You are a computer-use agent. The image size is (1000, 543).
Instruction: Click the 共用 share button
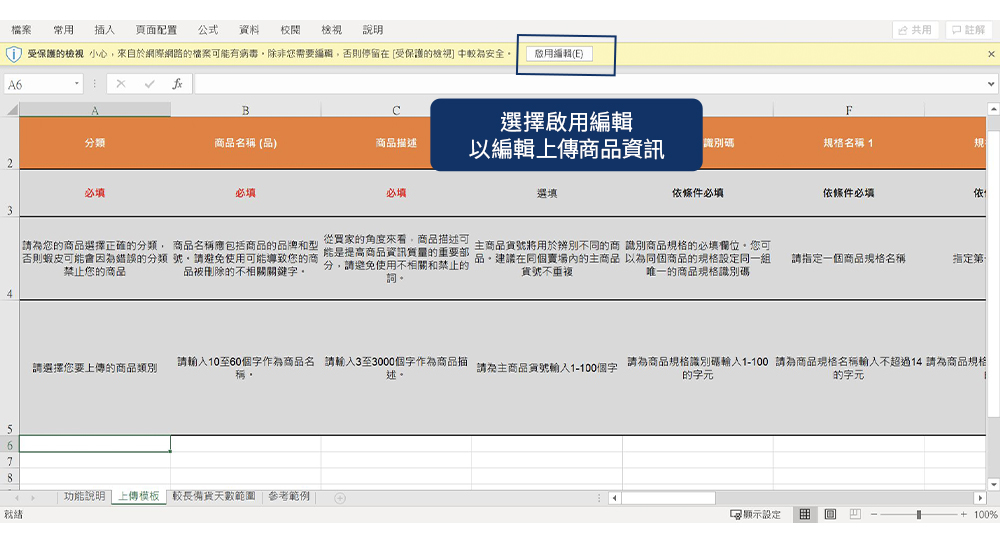pos(915,30)
